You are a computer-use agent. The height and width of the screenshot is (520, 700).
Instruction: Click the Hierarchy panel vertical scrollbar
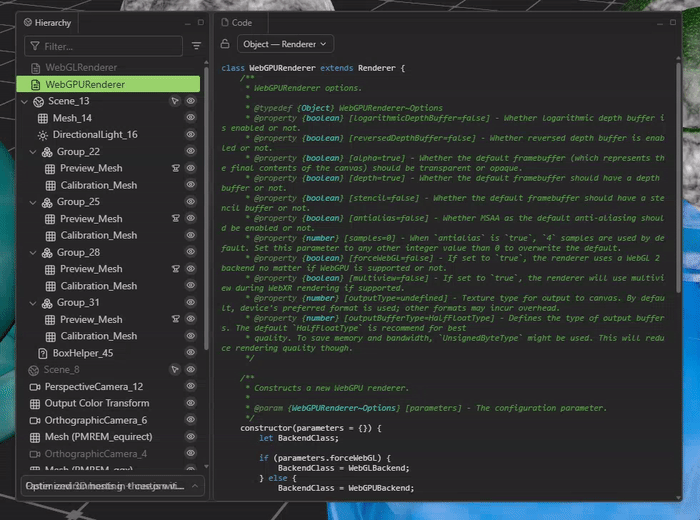206,208
